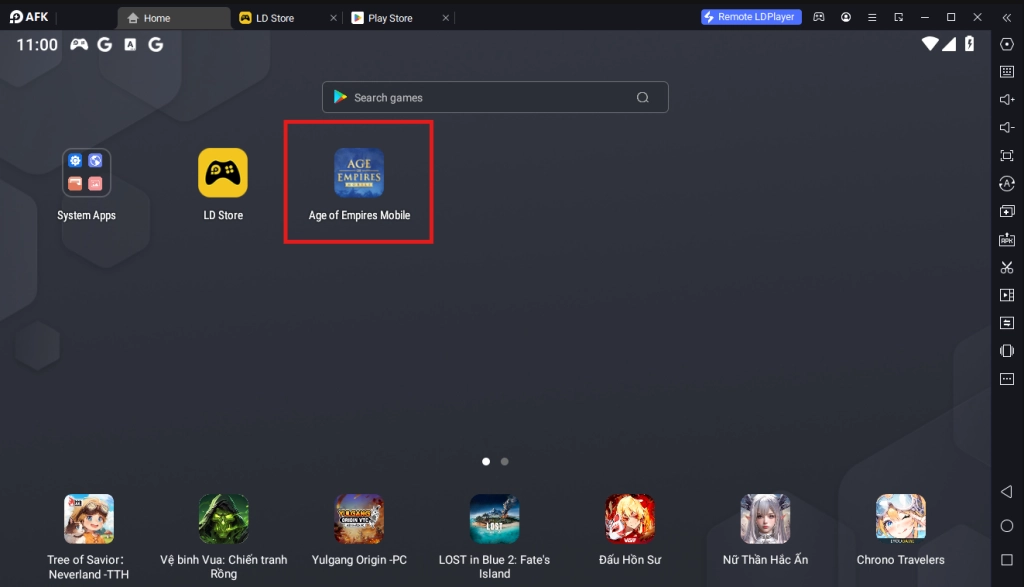Click the volume up icon
Image resolution: width=1024 pixels, height=587 pixels.
1007,99
